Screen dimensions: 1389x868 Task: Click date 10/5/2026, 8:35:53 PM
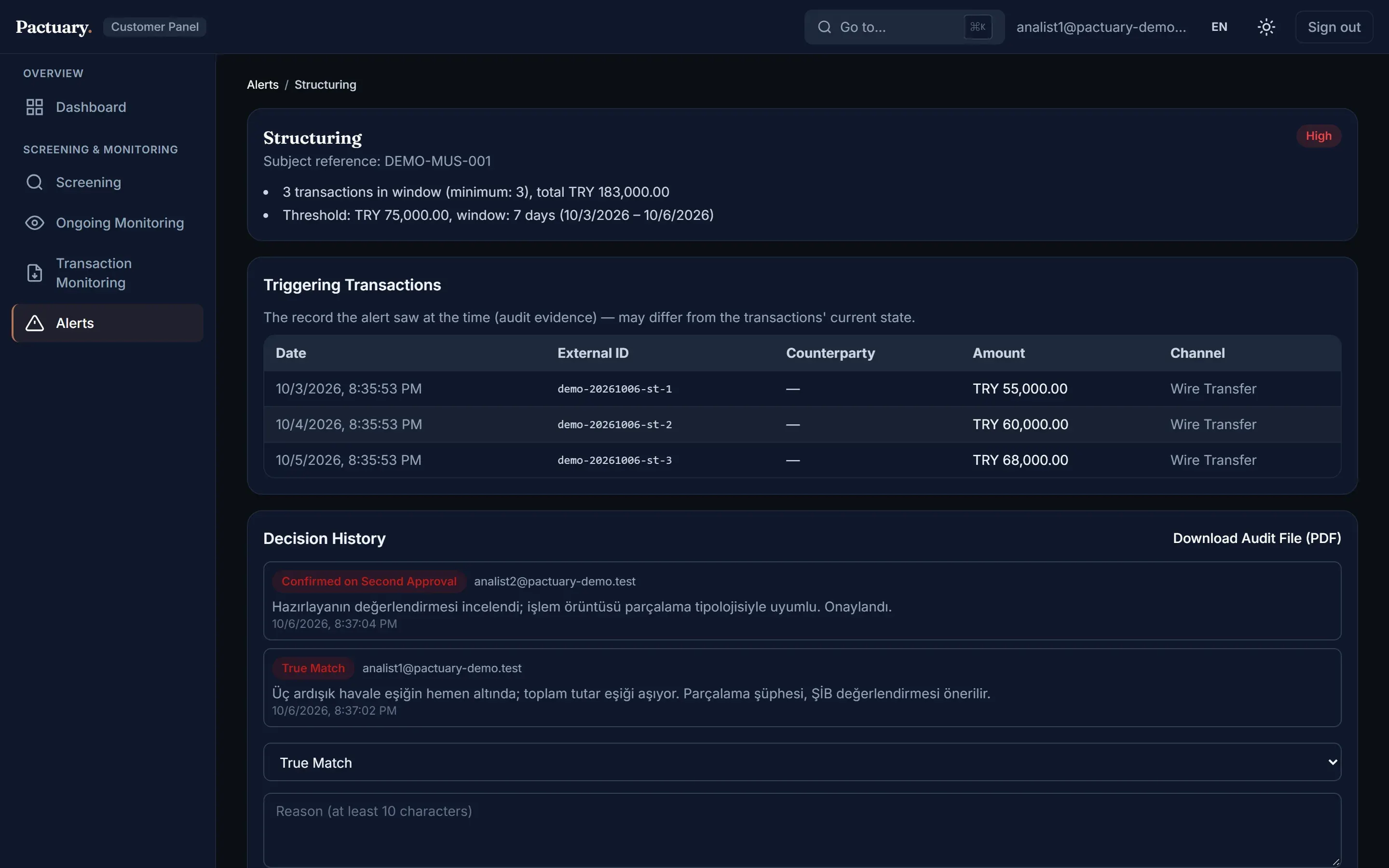coord(348,461)
